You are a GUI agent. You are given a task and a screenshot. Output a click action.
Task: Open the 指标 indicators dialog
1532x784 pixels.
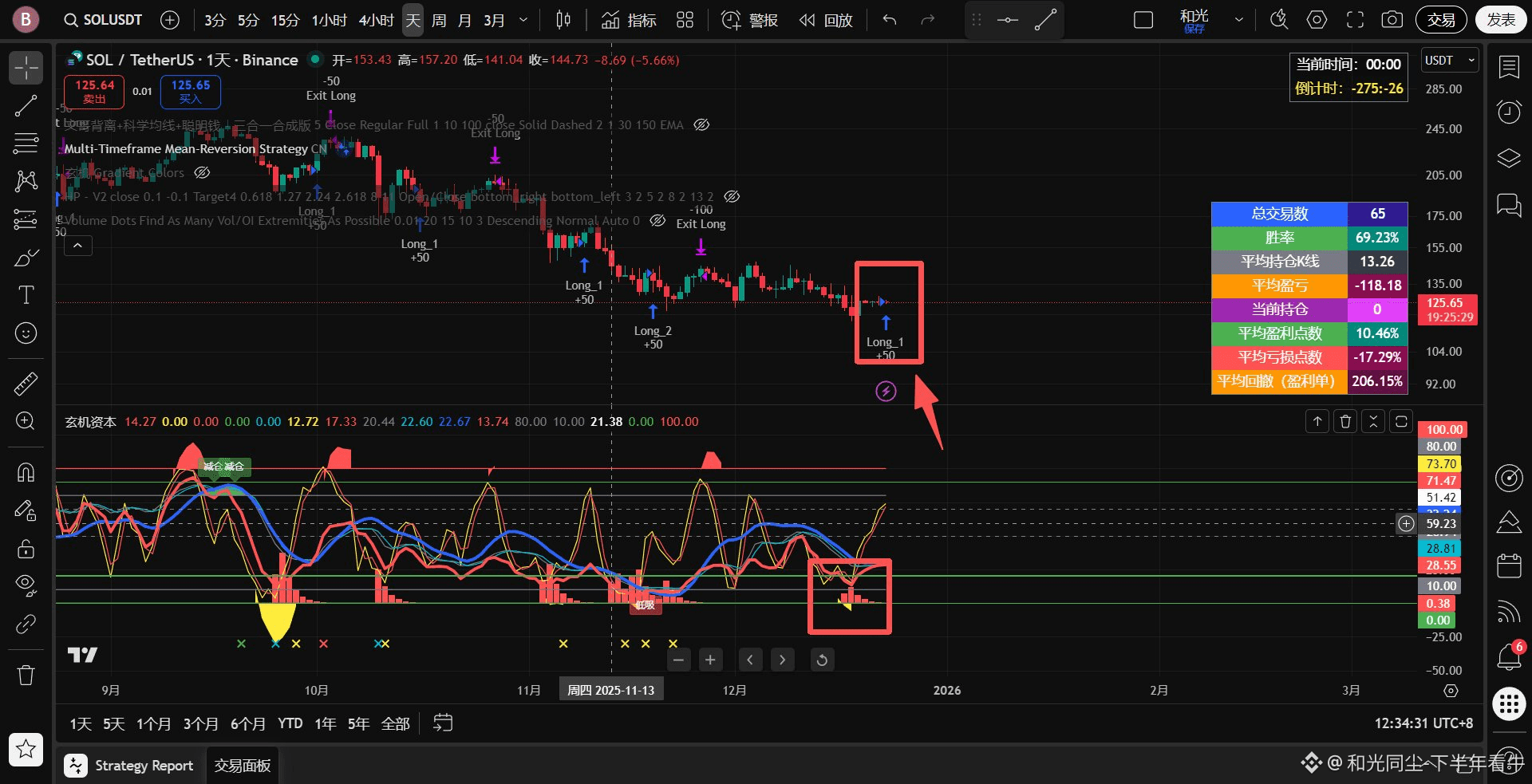[x=629, y=20]
